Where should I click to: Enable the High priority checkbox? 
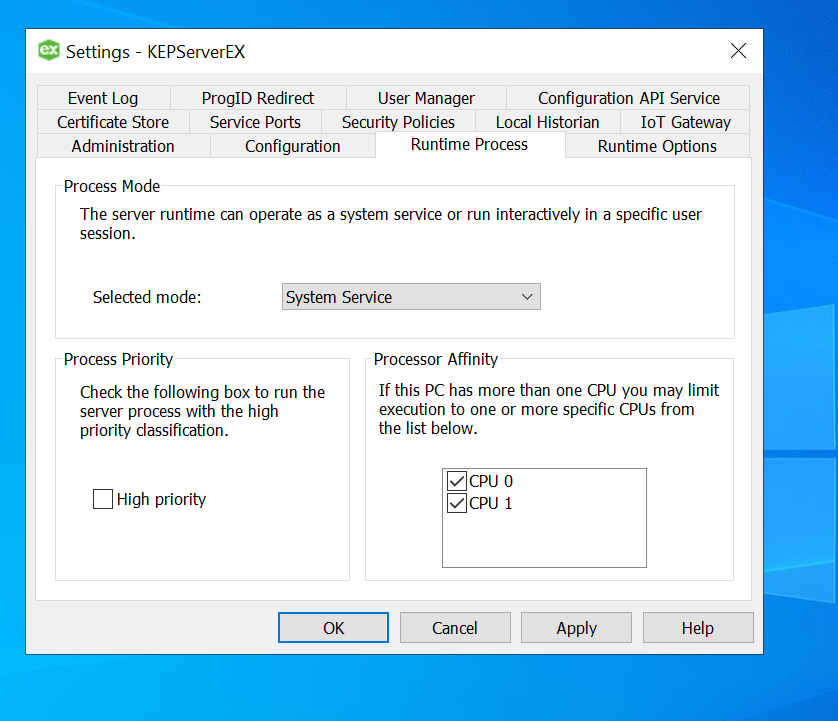tap(103, 499)
